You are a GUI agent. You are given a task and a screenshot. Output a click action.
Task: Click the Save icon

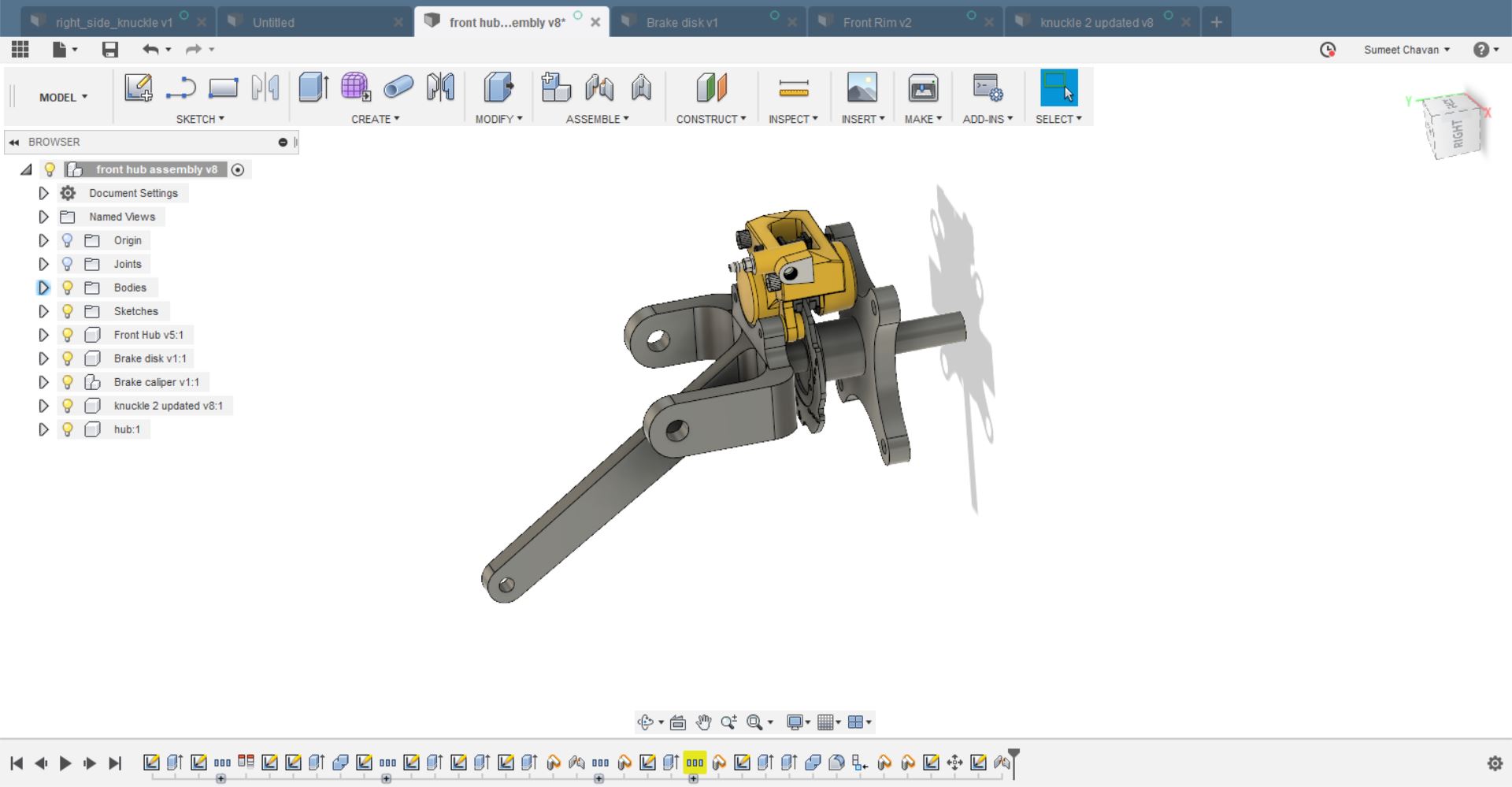point(110,50)
